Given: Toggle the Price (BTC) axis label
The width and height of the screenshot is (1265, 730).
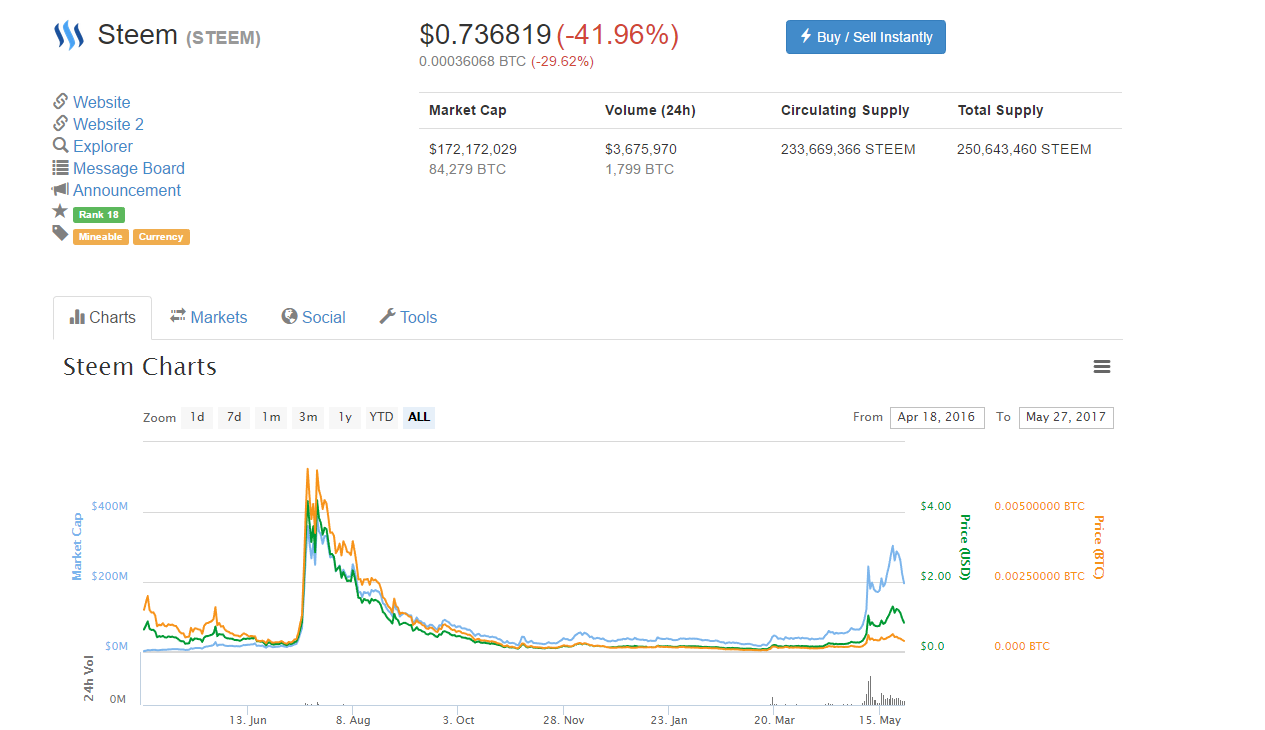Looking at the screenshot, I should pyautogui.click(x=1098, y=548).
